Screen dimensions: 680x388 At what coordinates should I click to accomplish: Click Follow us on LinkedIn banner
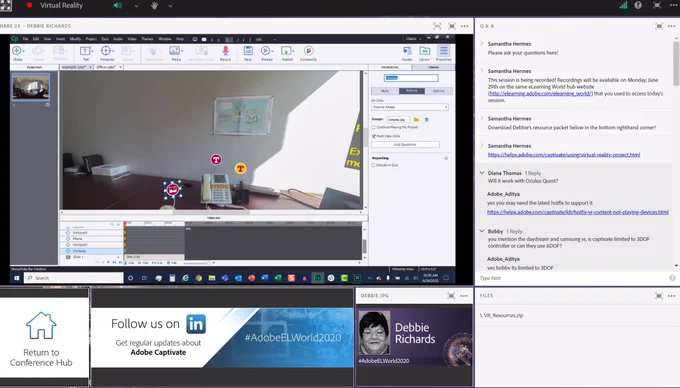tap(222, 338)
